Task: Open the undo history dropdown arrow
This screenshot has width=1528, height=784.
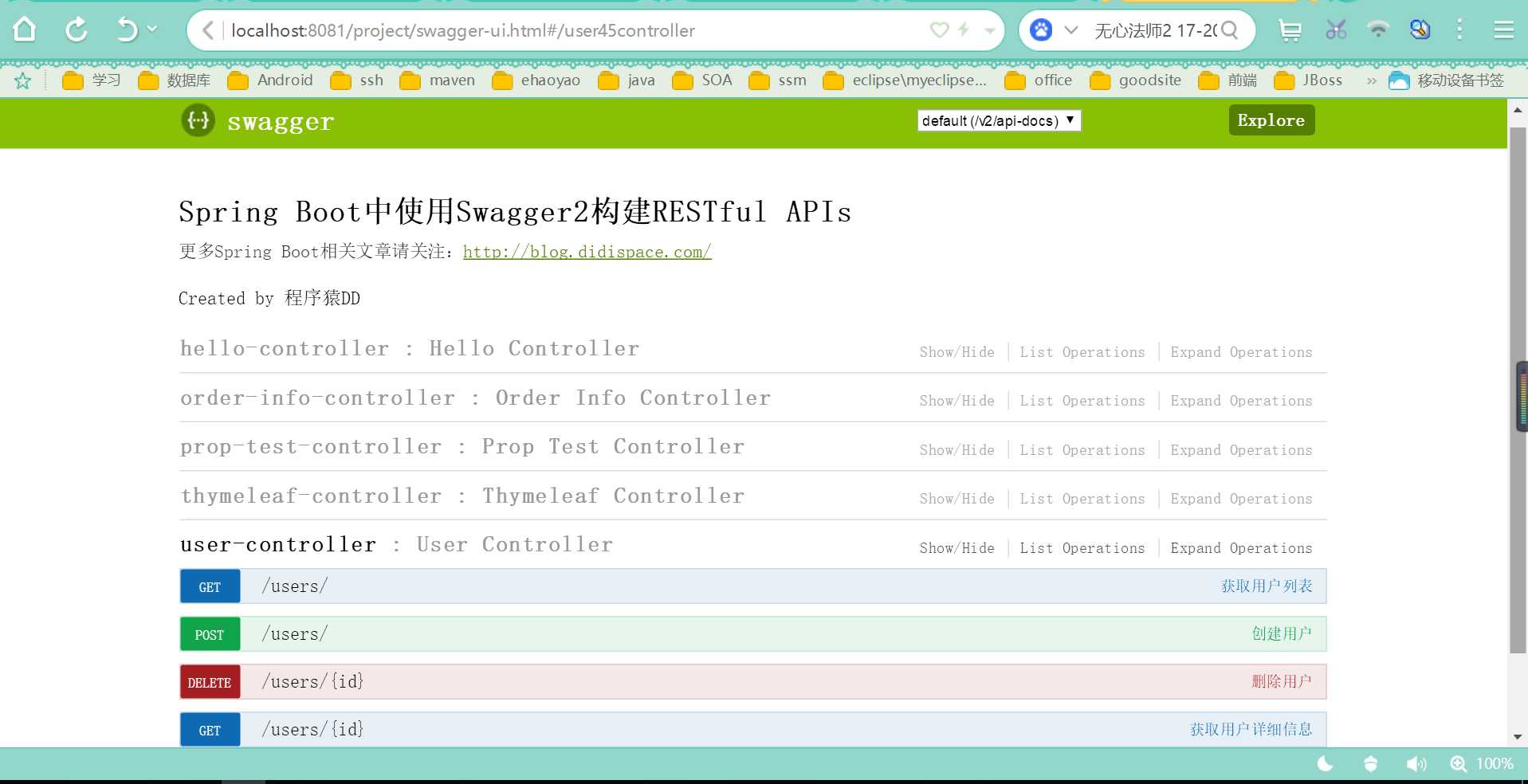Action: click(152, 29)
